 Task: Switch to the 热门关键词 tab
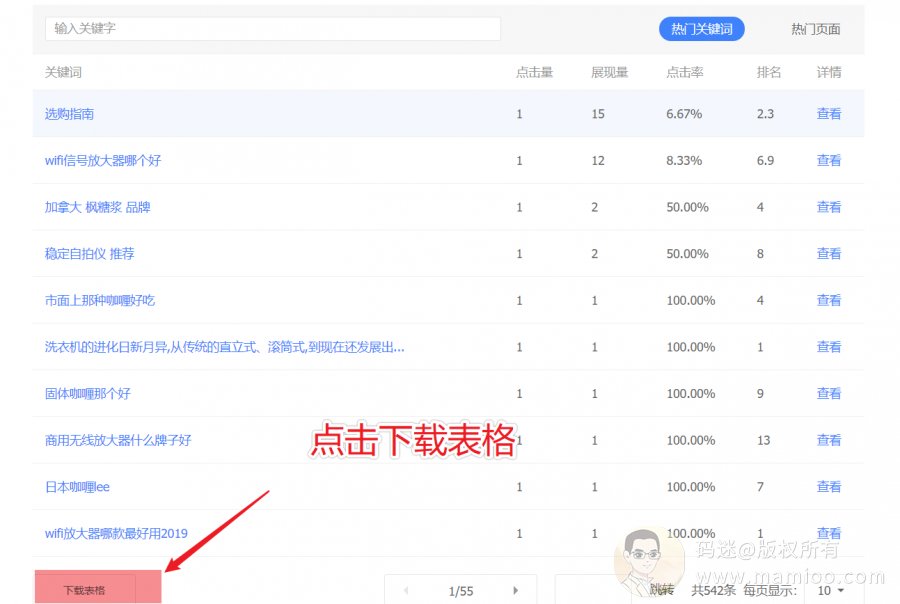[701, 29]
